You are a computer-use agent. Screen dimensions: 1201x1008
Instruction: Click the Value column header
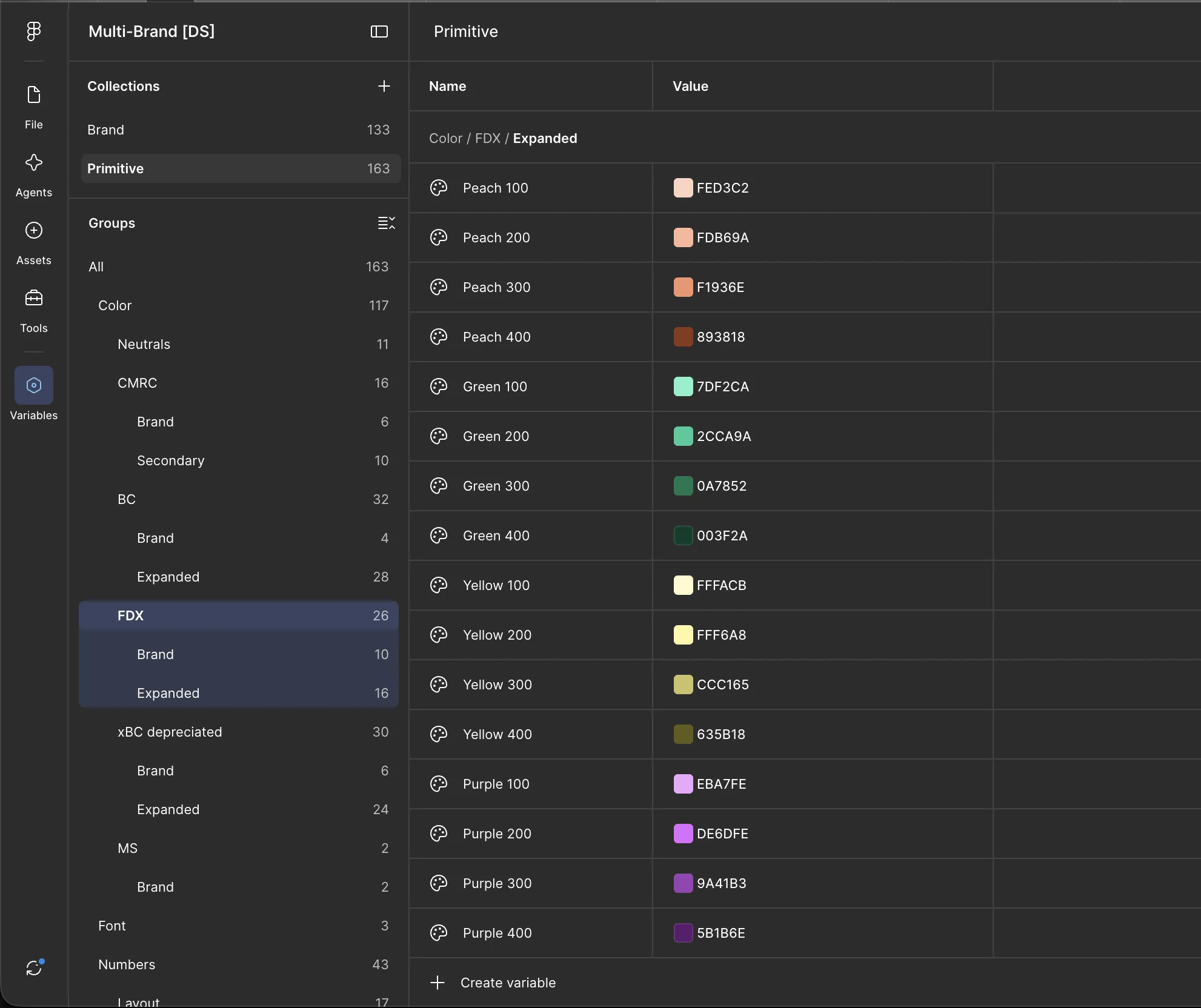tap(690, 86)
